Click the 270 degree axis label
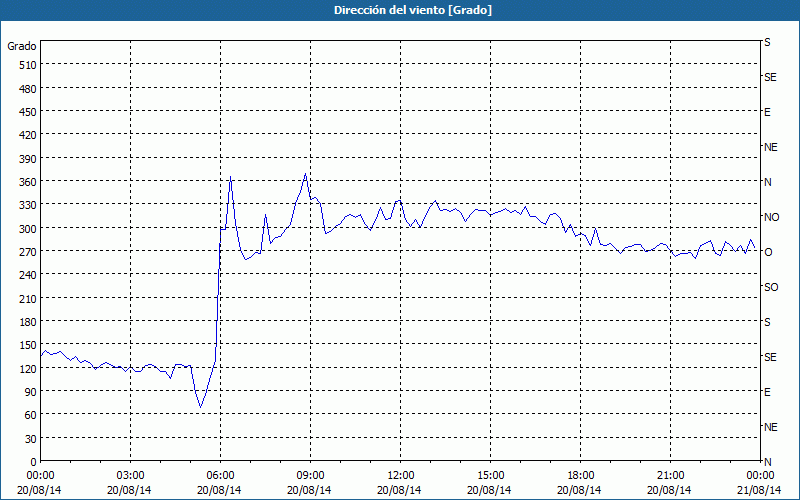800x500 pixels. pyautogui.click(x=29, y=252)
